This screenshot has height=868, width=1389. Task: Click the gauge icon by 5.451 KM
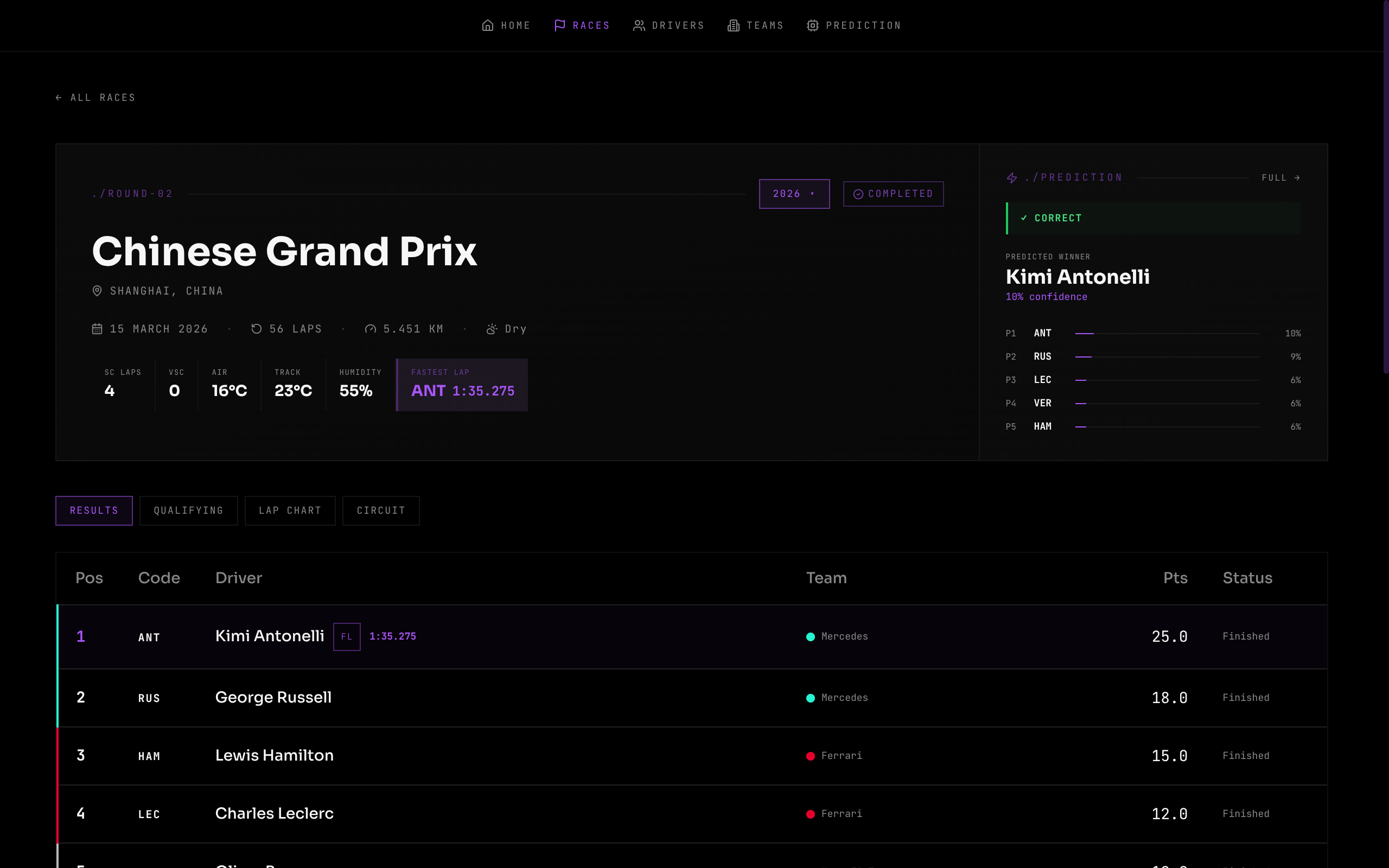pyautogui.click(x=370, y=329)
